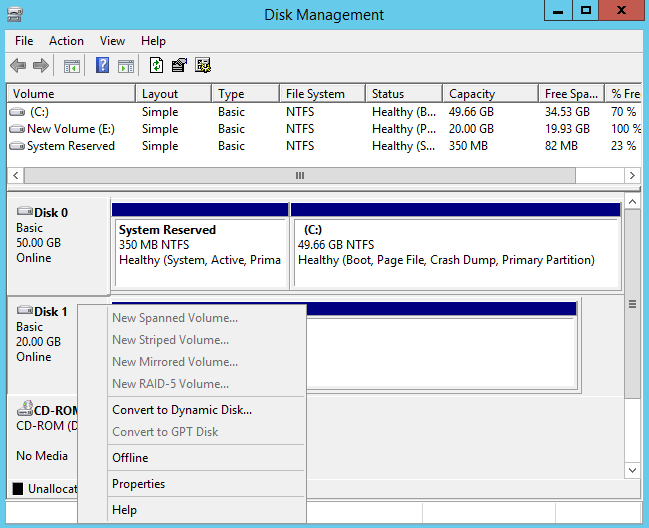This screenshot has height=528, width=649.
Task: Sort by the Capacity column header
Action: coord(471,94)
